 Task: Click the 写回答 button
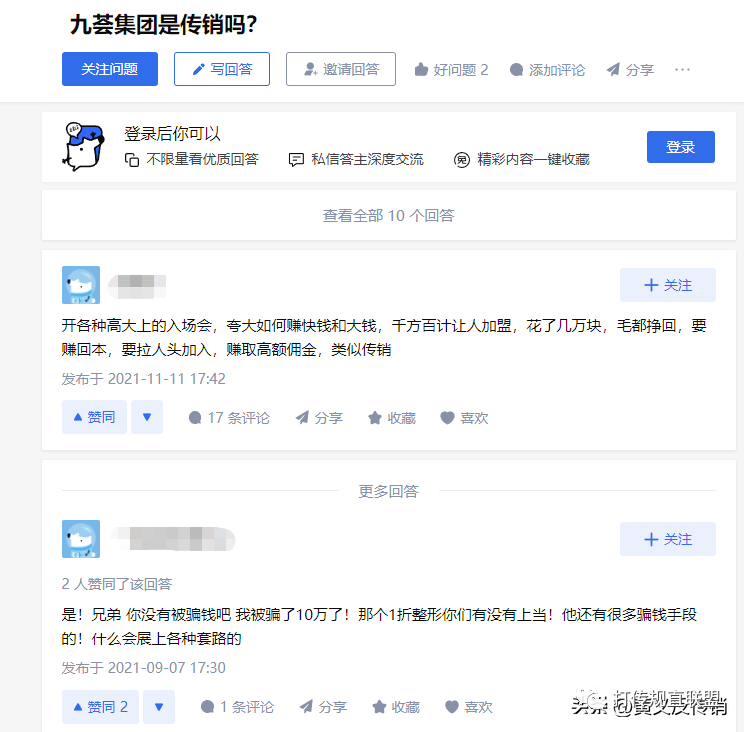click(222, 69)
